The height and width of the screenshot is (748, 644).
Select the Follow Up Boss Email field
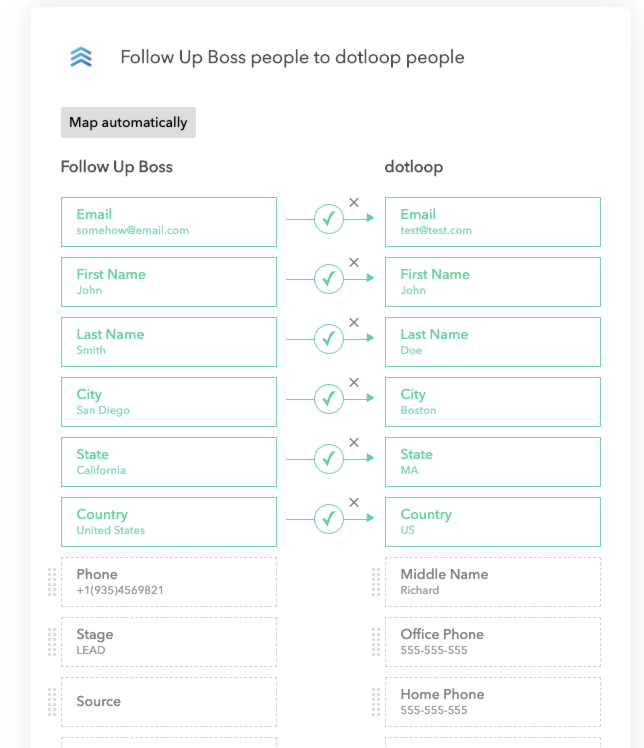coord(168,222)
